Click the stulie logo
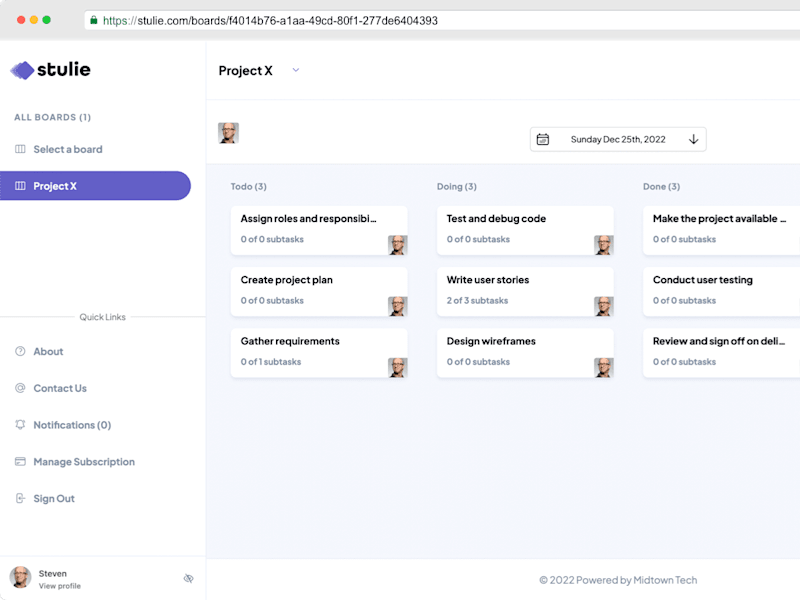Image resolution: width=800 pixels, height=600 pixels. pyautogui.click(x=50, y=70)
